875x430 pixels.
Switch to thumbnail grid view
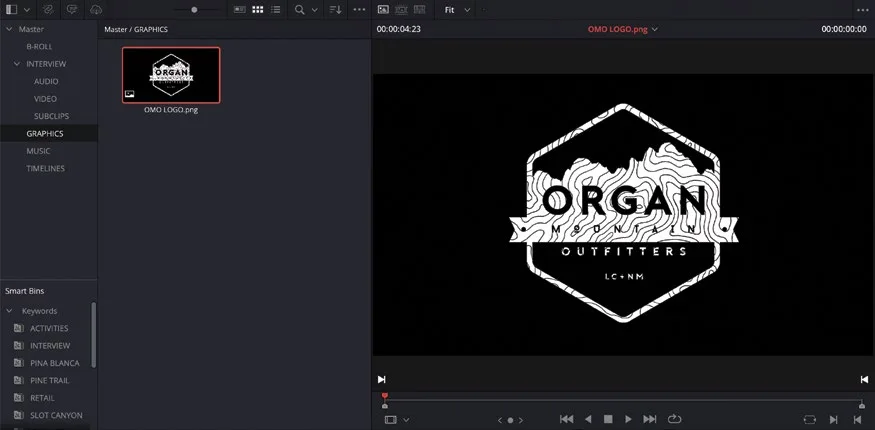tap(257, 9)
